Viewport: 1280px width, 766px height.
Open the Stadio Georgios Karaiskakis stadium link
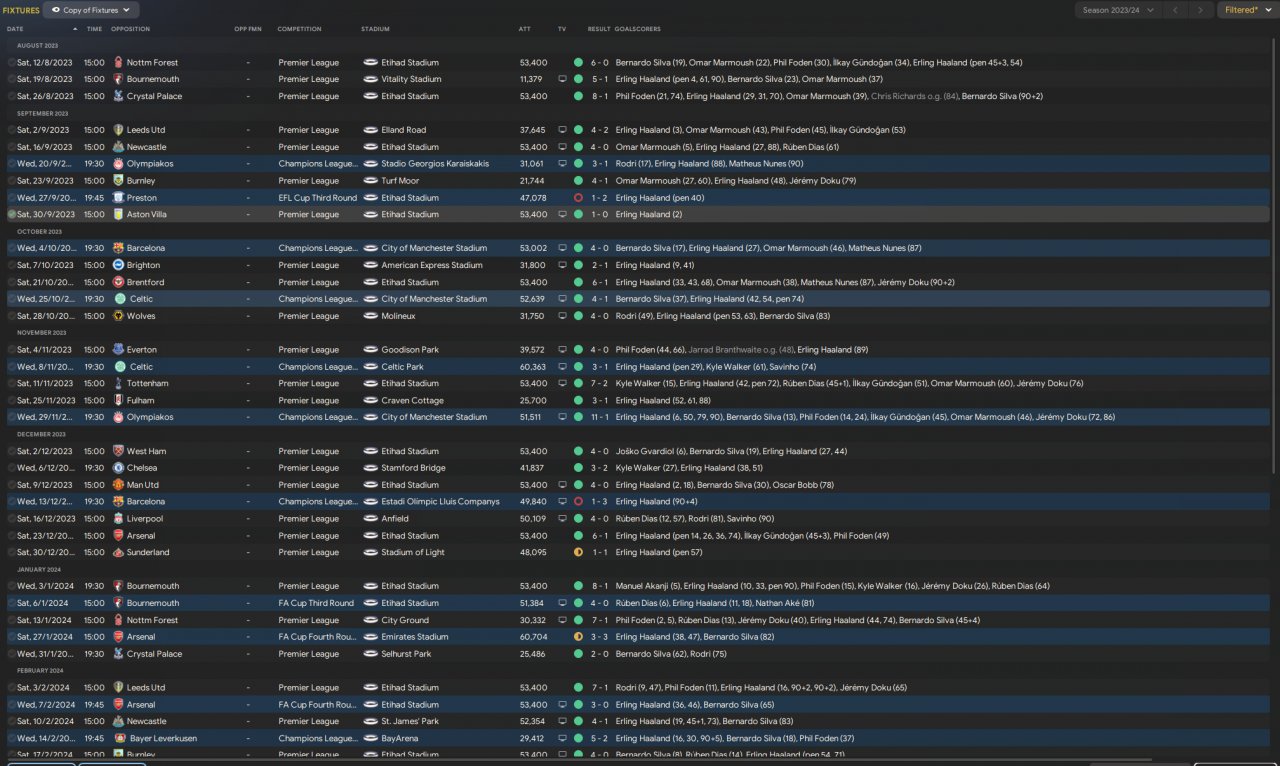[434, 164]
